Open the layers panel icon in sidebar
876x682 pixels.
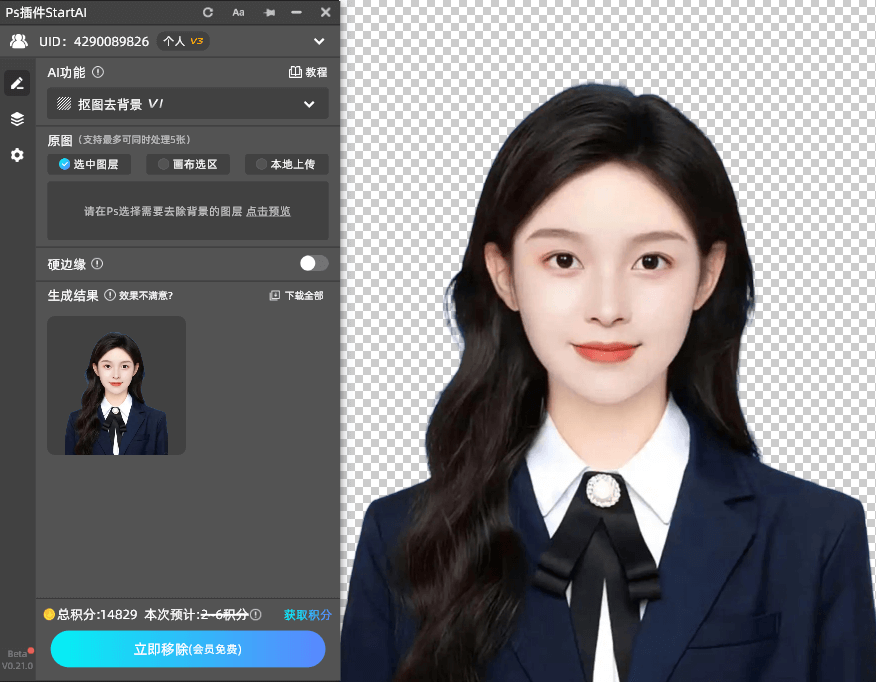click(16, 118)
